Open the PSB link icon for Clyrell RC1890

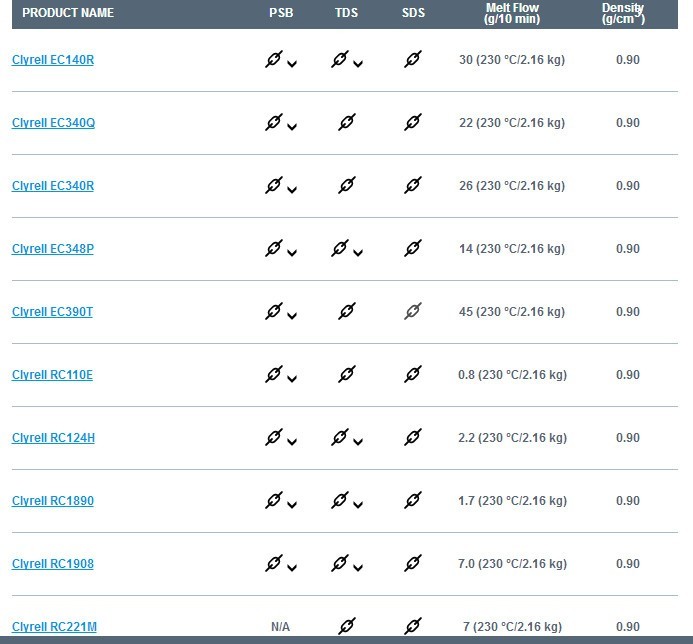tap(274, 500)
